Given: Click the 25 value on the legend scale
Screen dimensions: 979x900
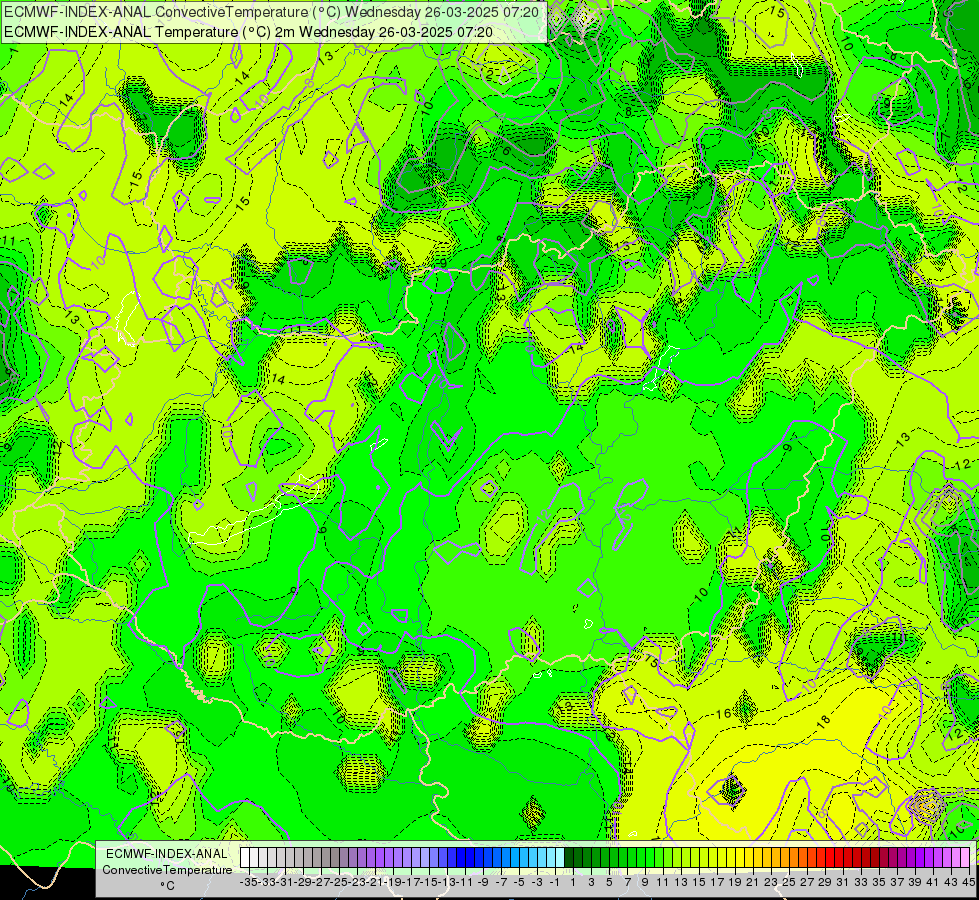Looking at the screenshot, I should point(789,883).
